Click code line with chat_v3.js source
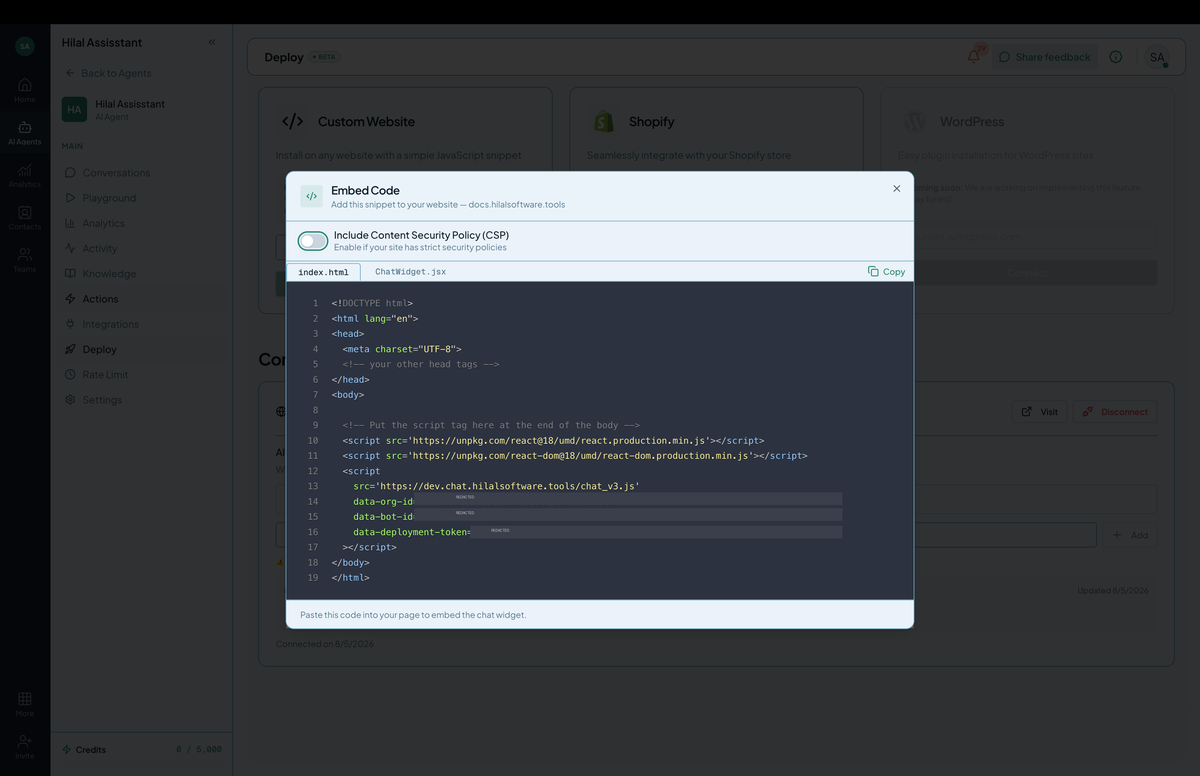This screenshot has width=1200, height=776. (496, 486)
